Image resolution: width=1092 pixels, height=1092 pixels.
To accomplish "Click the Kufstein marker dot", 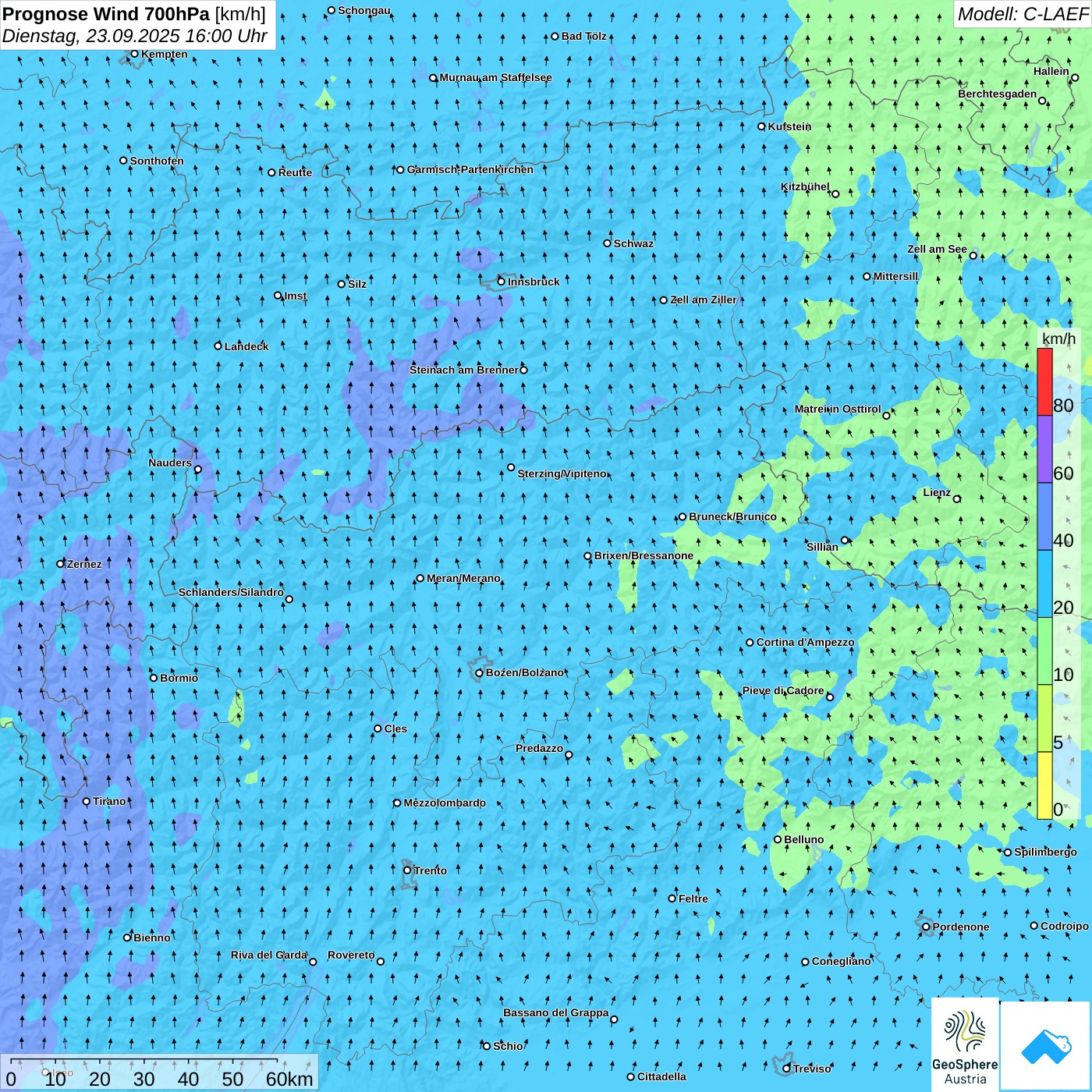I will click(x=762, y=126).
